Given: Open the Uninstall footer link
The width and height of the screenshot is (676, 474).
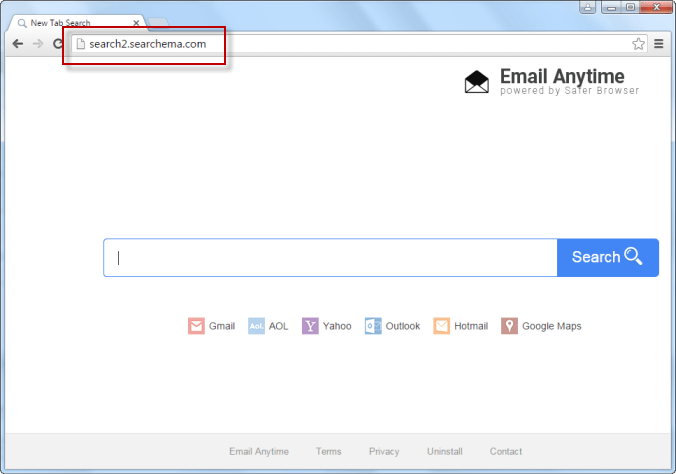Looking at the screenshot, I should coord(445,452).
